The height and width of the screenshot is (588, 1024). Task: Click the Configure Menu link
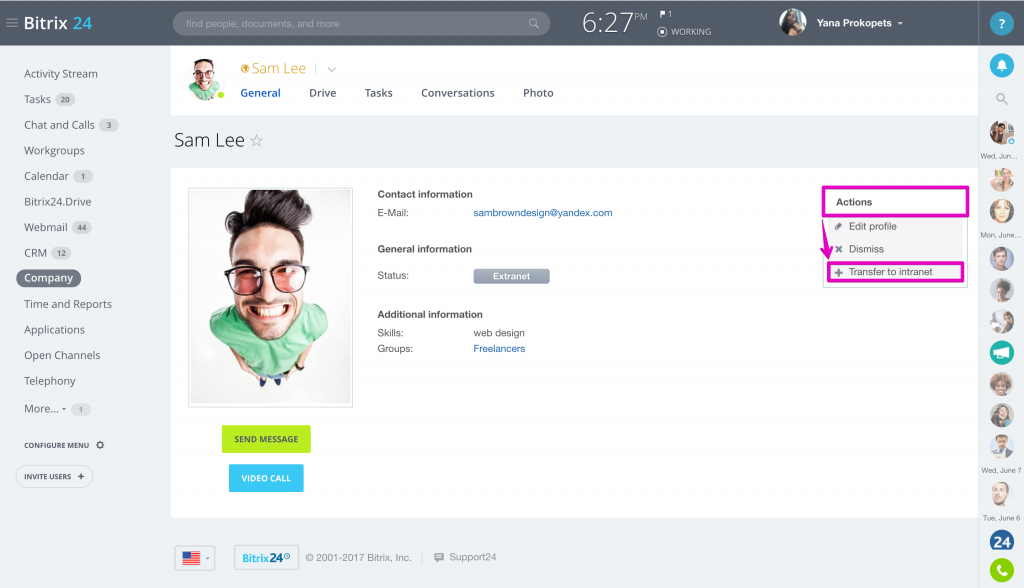pyautogui.click(x=56, y=446)
